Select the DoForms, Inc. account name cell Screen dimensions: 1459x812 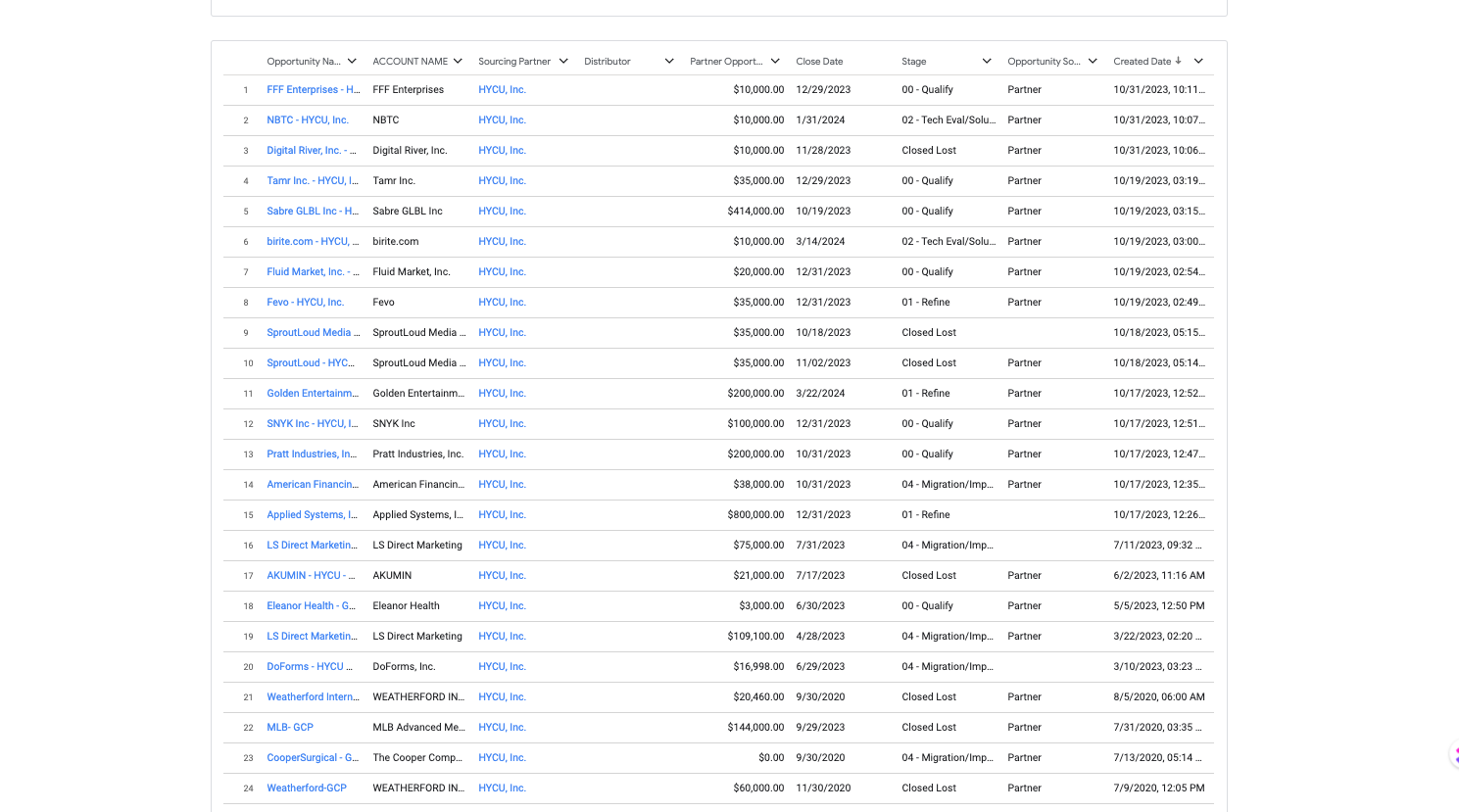pyautogui.click(x=404, y=667)
